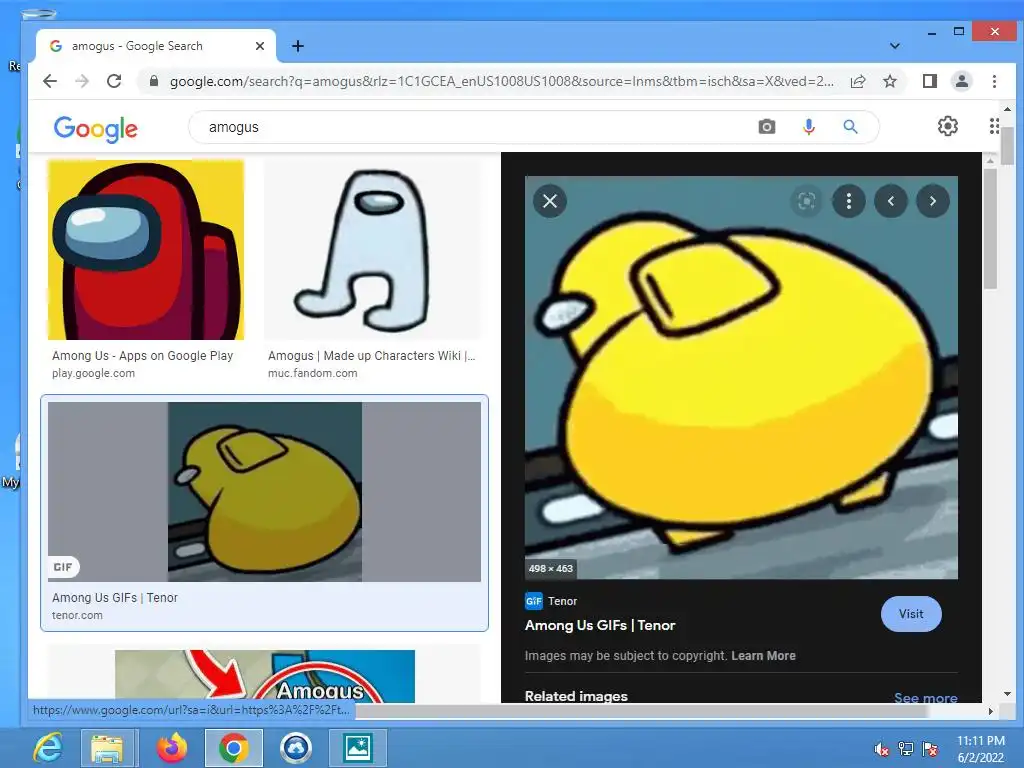The width and height of the screenshot is (1024, 768).
Task: Click See more related images
Action: click(925, 697)
